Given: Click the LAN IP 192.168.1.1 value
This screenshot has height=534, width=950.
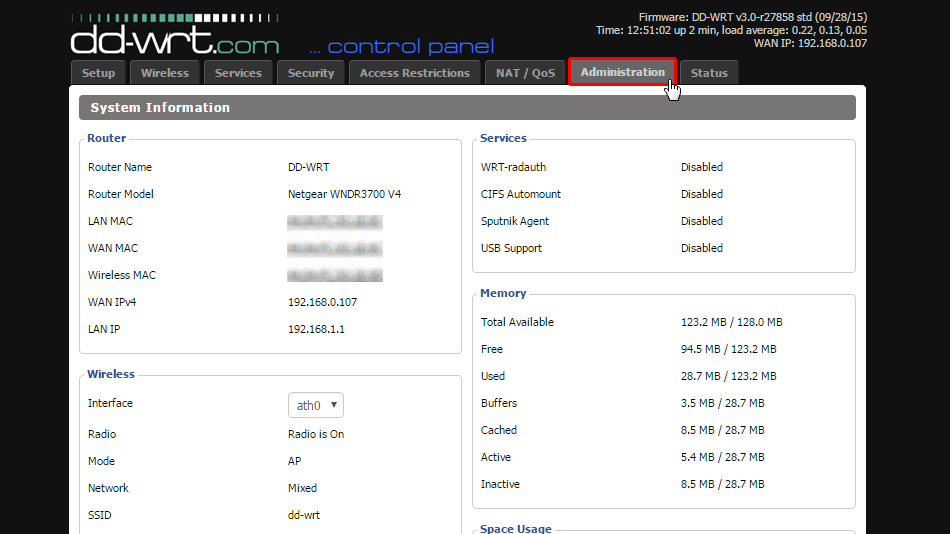Looking at the screenshot, I should pyautogui.click(x=316, y=329).
